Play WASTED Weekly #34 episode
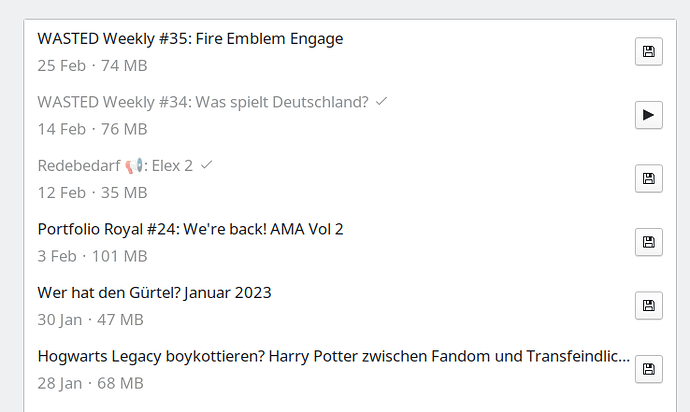Screen dimensions: 690x412 [x=649, y=115]
